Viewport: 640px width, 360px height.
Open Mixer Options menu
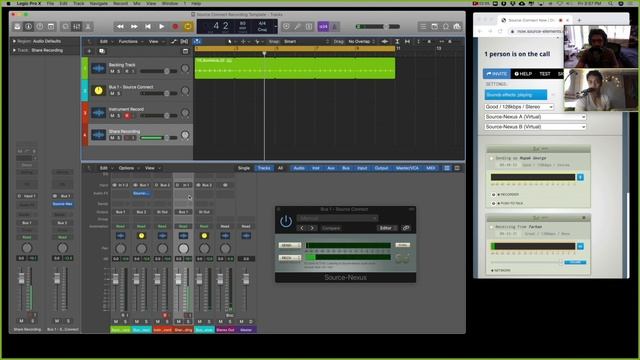[x=128, y=168]
